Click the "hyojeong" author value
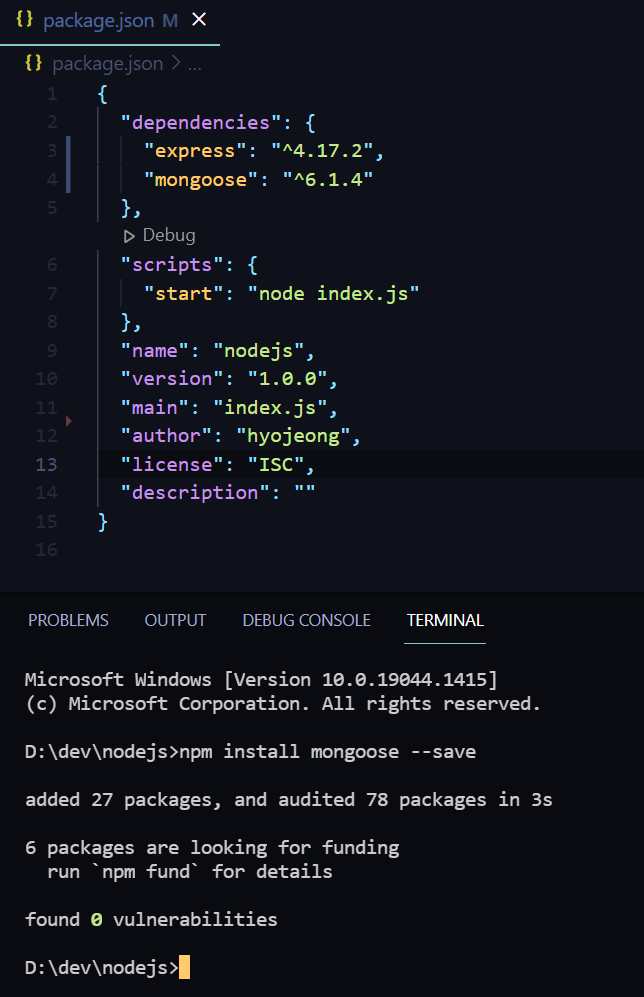This screenshot has height=997, width=644. [x=293, y=436]
